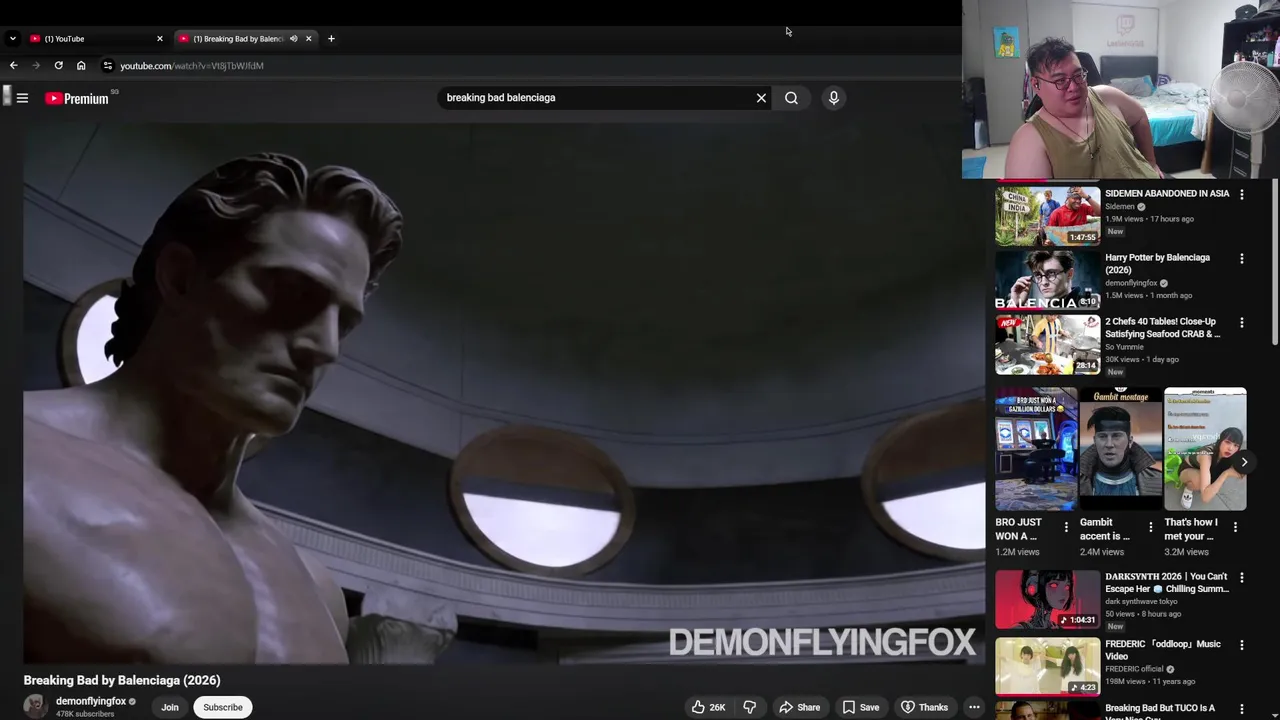The height and width of the screenshot is (720, 1280).
Task: Open options for That's how I met short
Action: 1235,527
